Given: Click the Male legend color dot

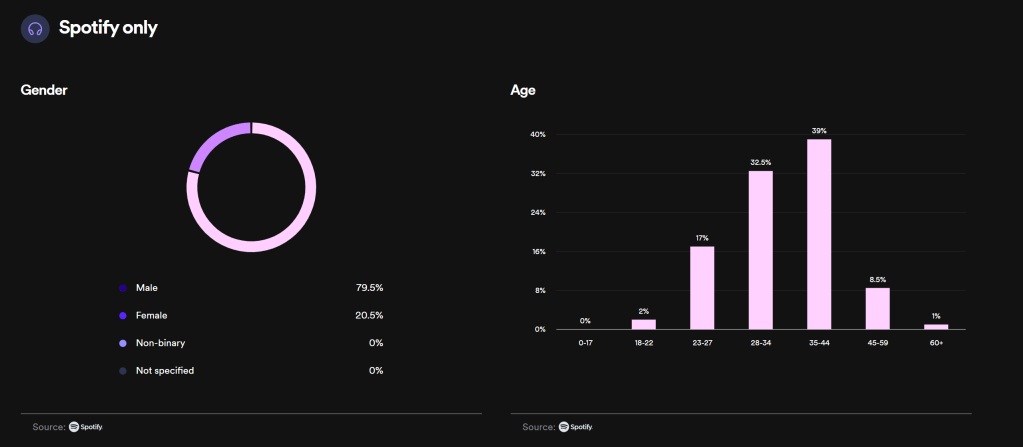Looking at the screenshot, I should tap(123, 288).
